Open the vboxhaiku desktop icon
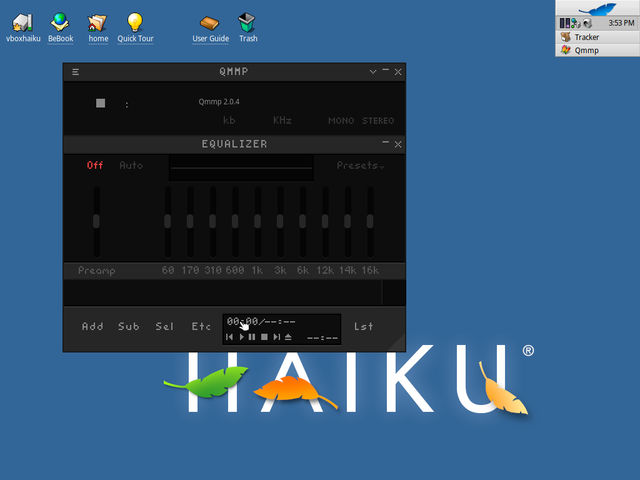 click(23, 27)
